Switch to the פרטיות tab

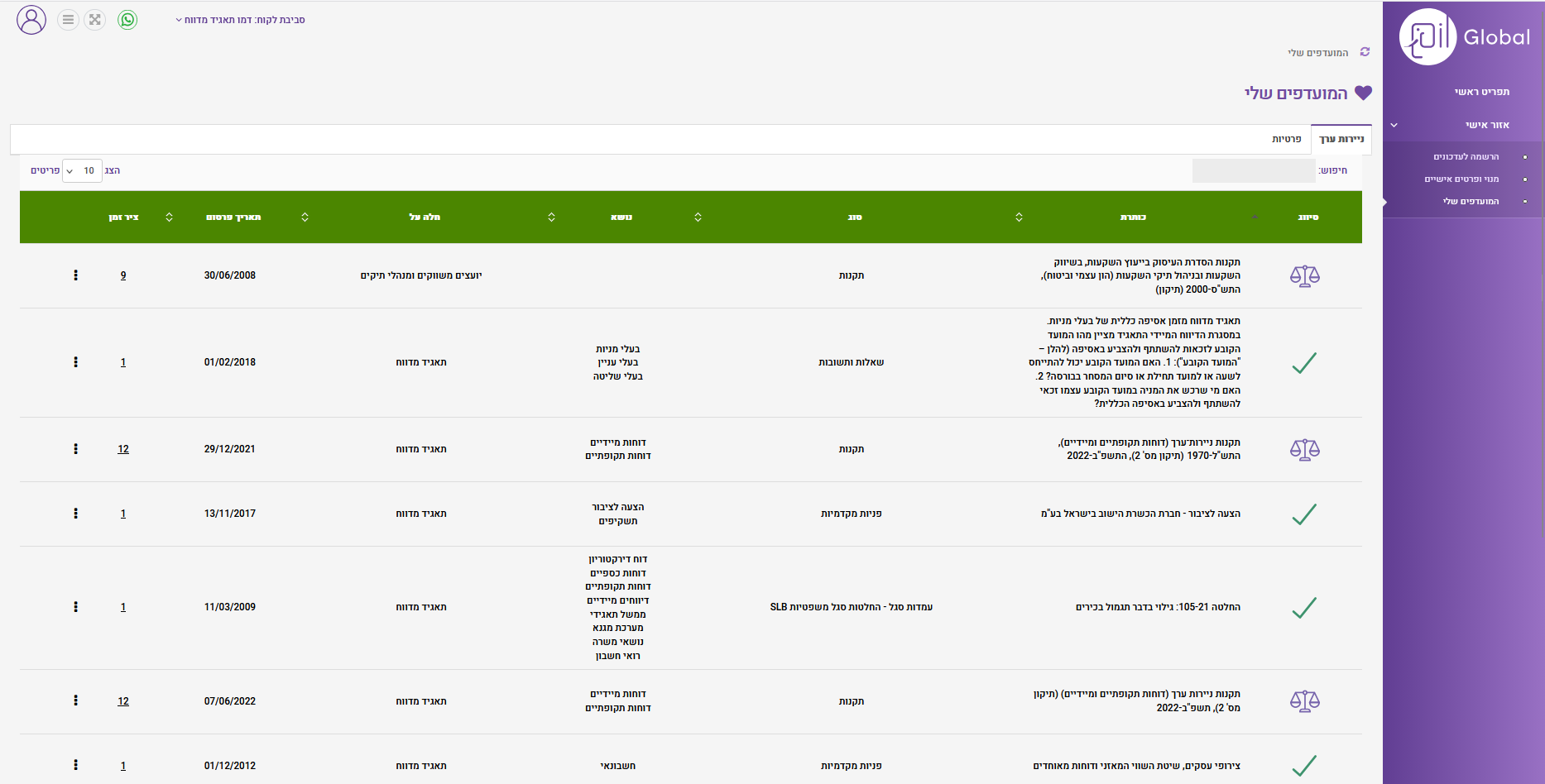(1286, 139)
